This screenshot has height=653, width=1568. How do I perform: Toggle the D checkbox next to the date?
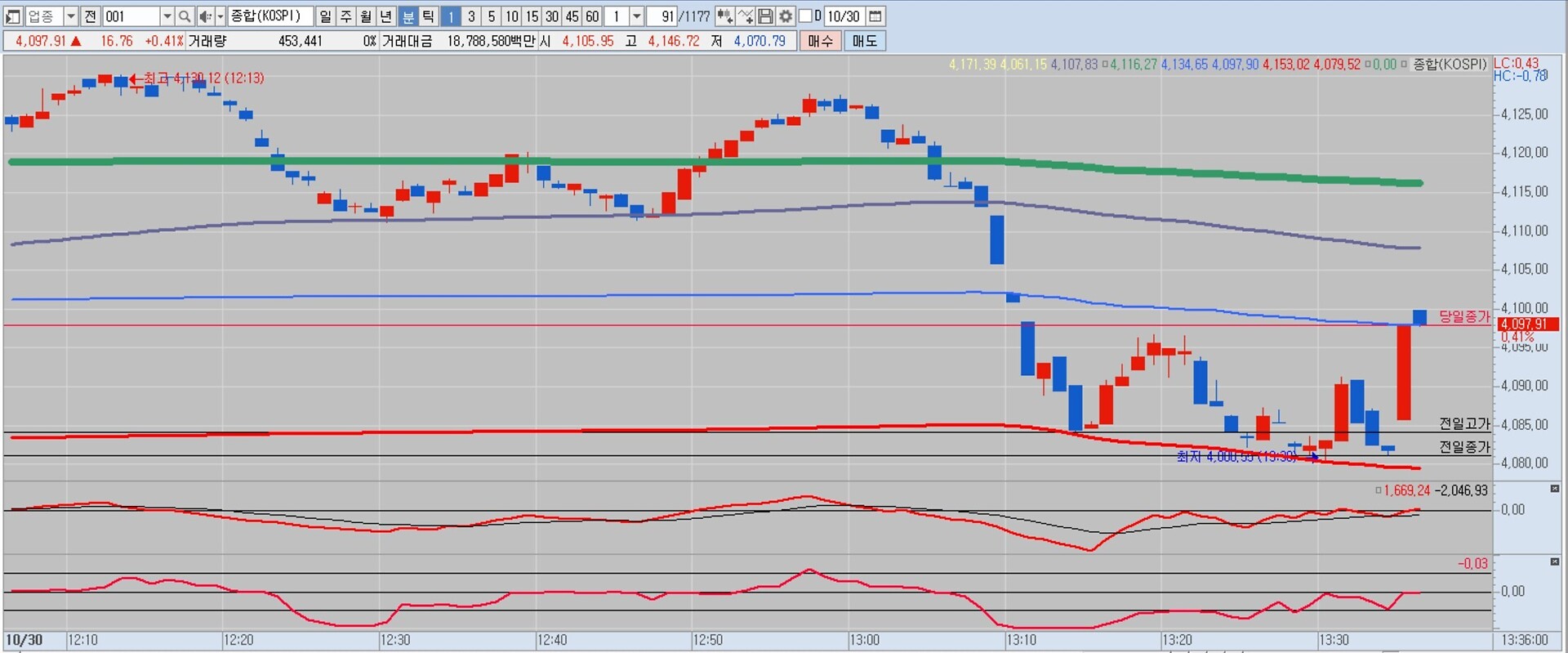click(804, 16)
